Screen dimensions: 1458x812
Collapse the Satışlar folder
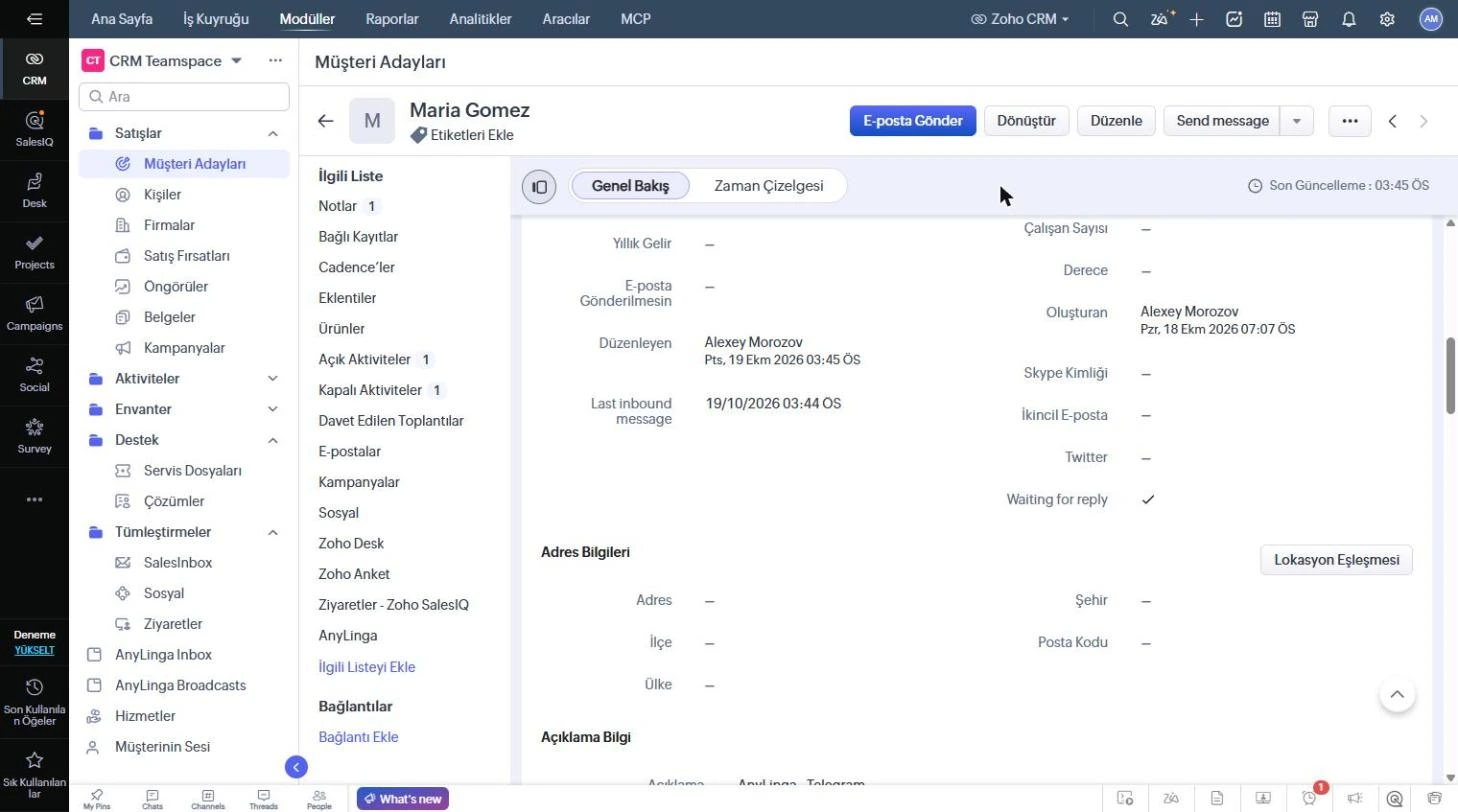point(272,133)
